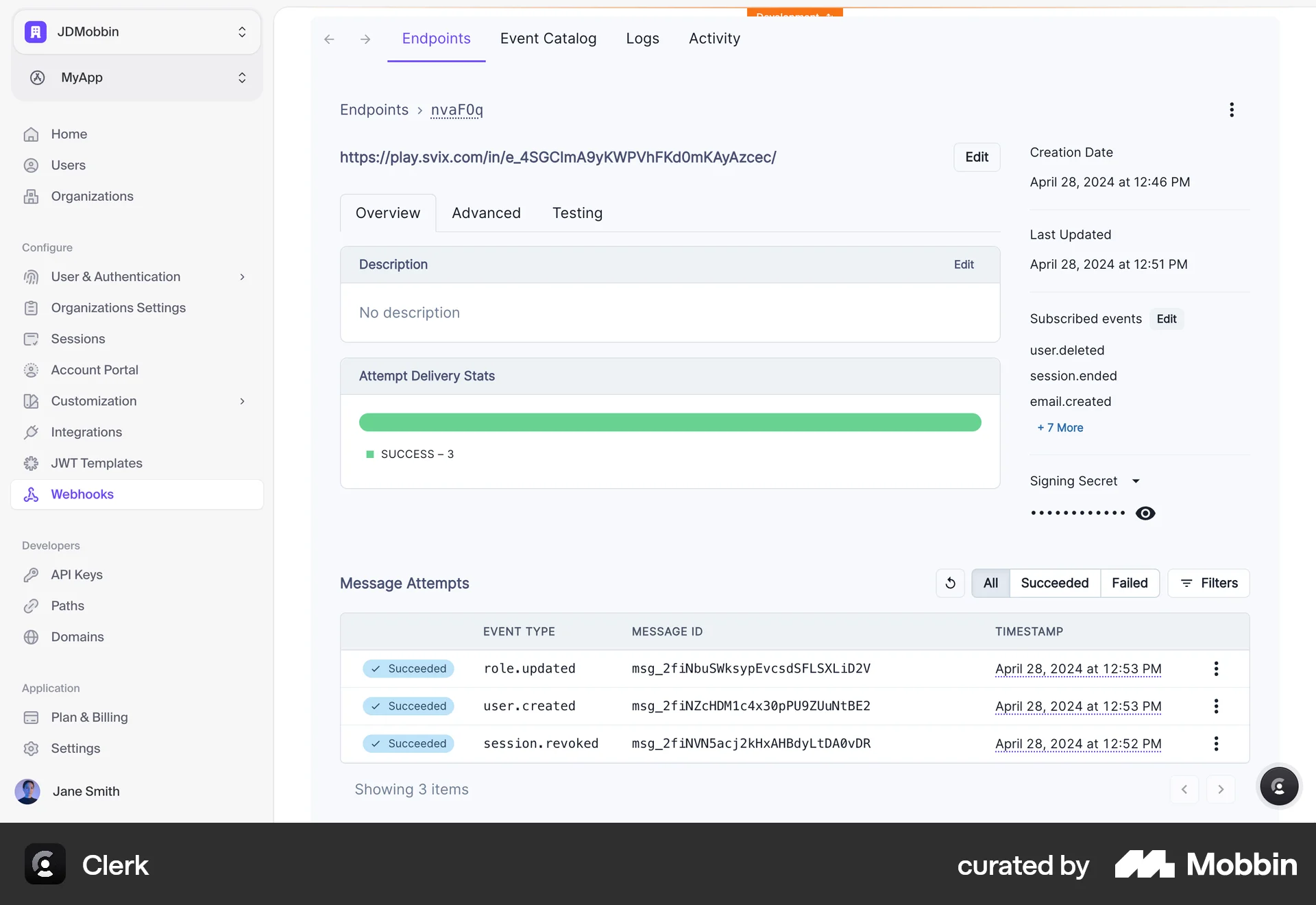Open the role.updated message timestamp link

[x=1077, y=668]
